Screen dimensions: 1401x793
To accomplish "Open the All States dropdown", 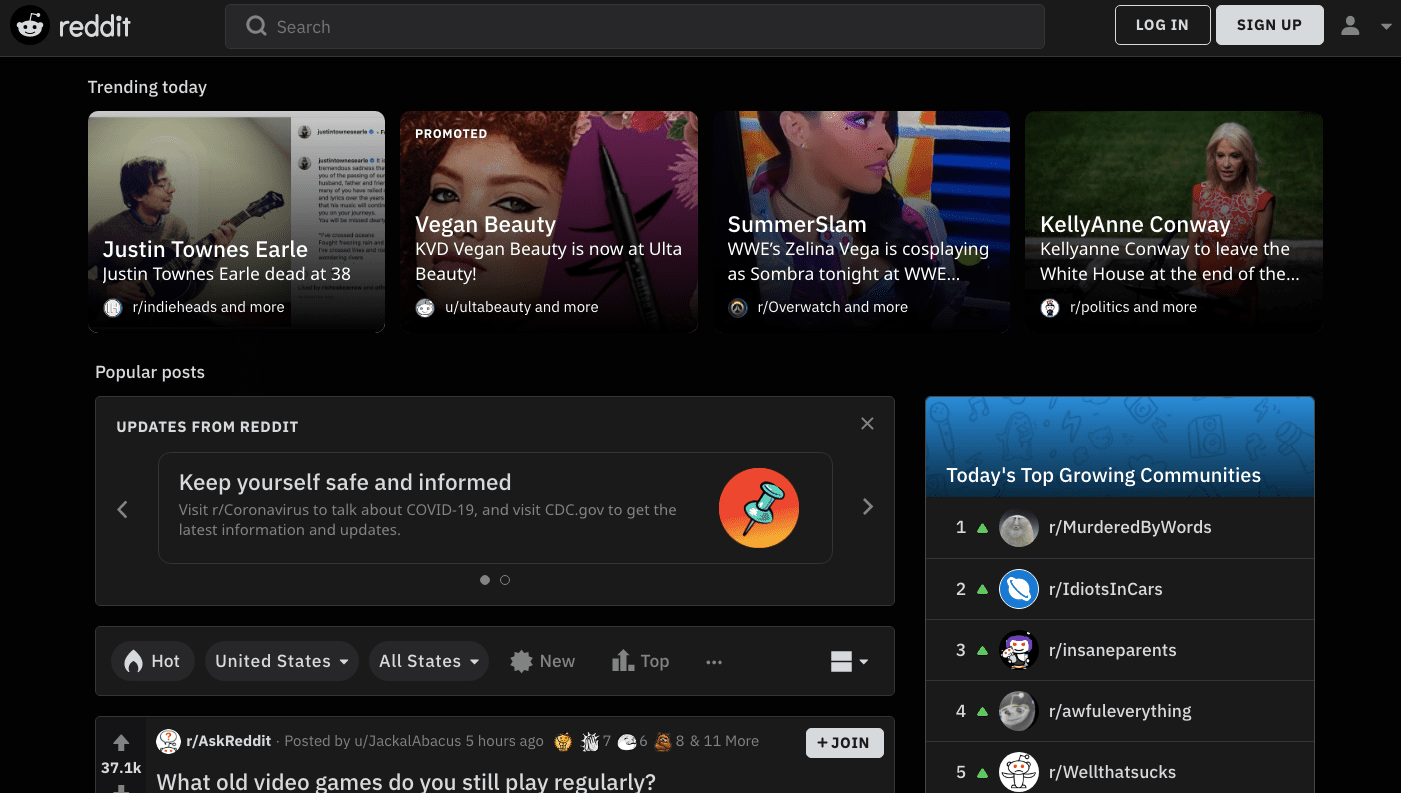I will pyautogui.click(x=428, y=660).
